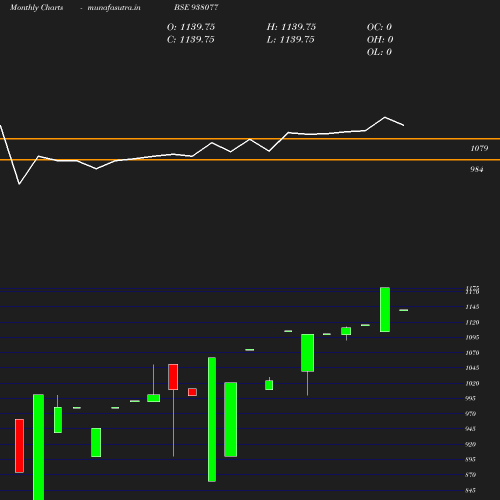Click the rightmost tall green candle reaching 1170
The width and height of the screenshot is (500, 500).
[385, 309]
